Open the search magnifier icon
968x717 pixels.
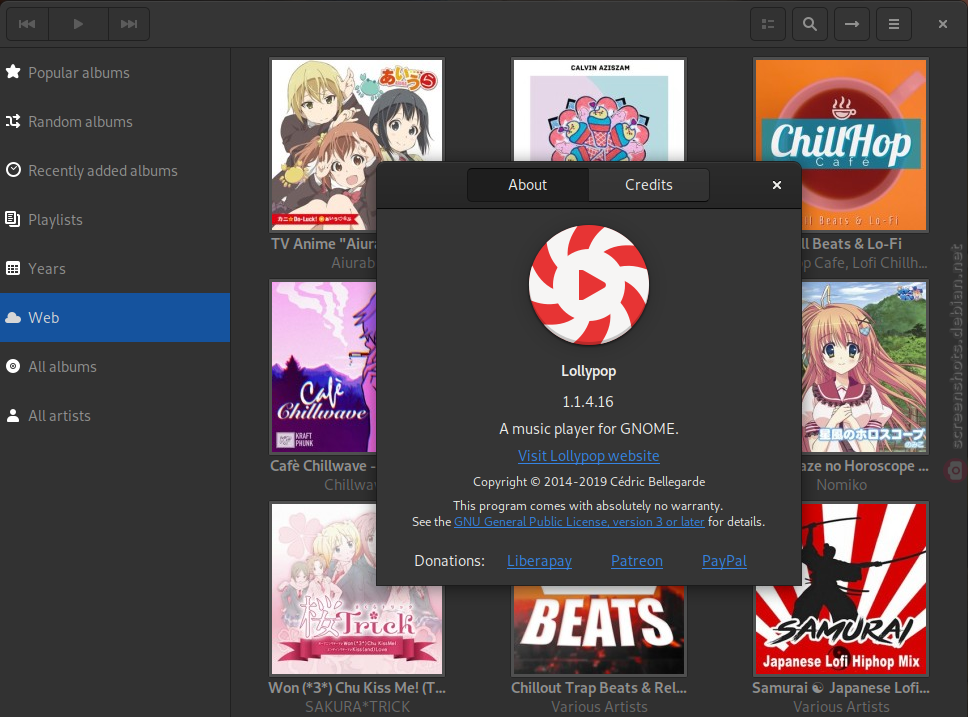tap(809, 24)
